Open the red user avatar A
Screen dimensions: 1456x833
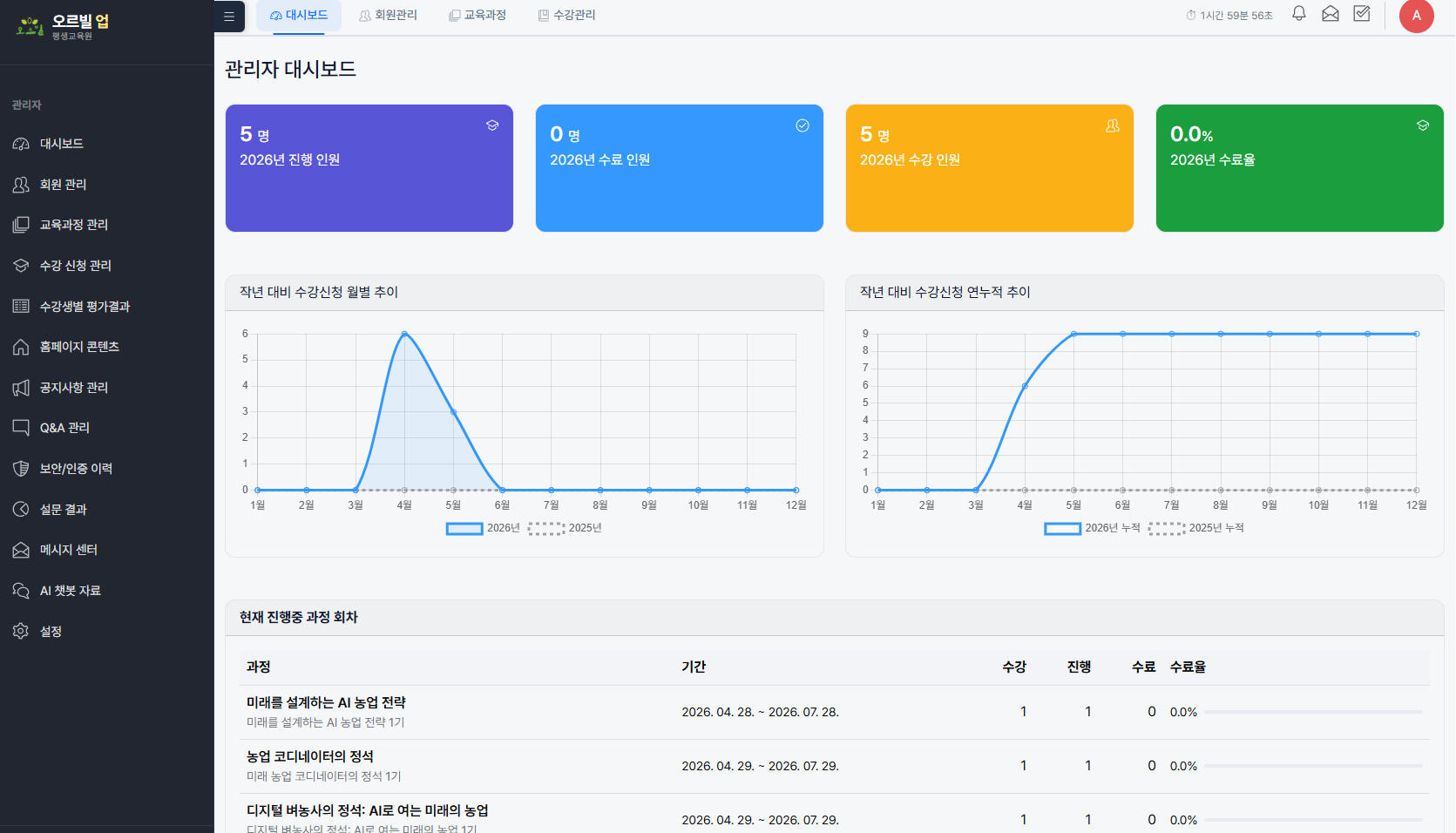(x=1416, y=16)
